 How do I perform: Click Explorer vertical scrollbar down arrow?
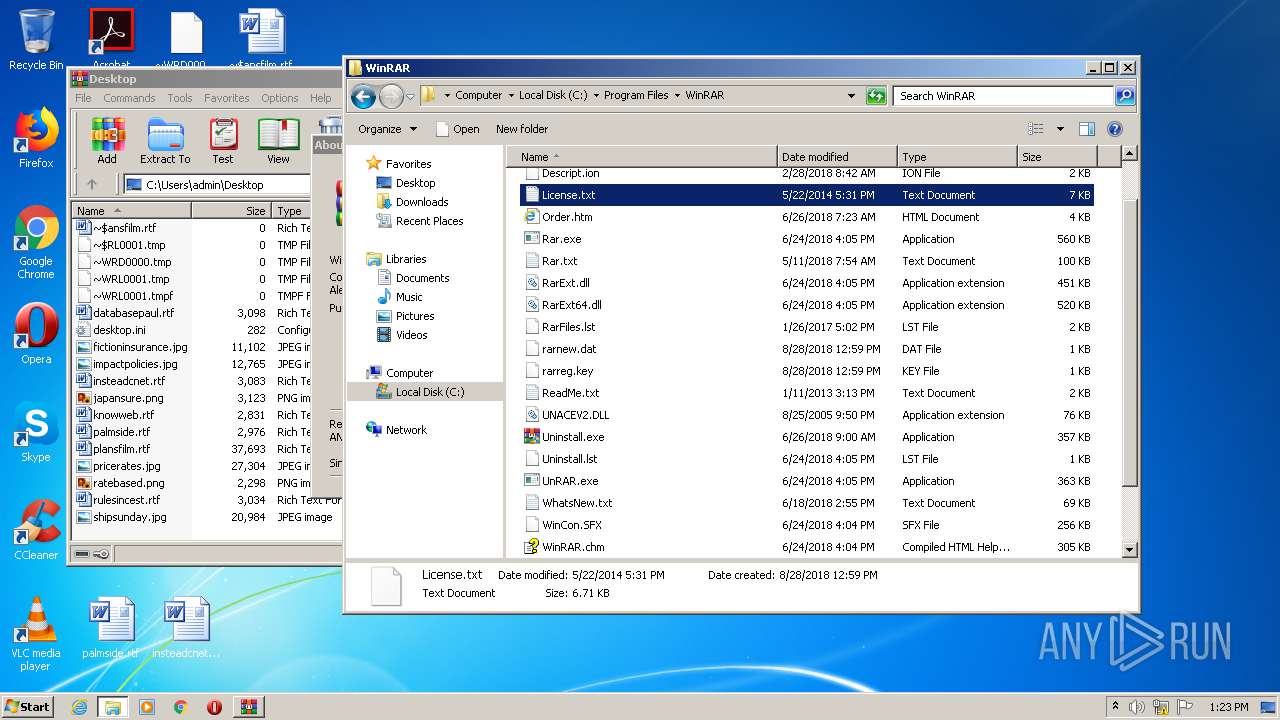1129,549
